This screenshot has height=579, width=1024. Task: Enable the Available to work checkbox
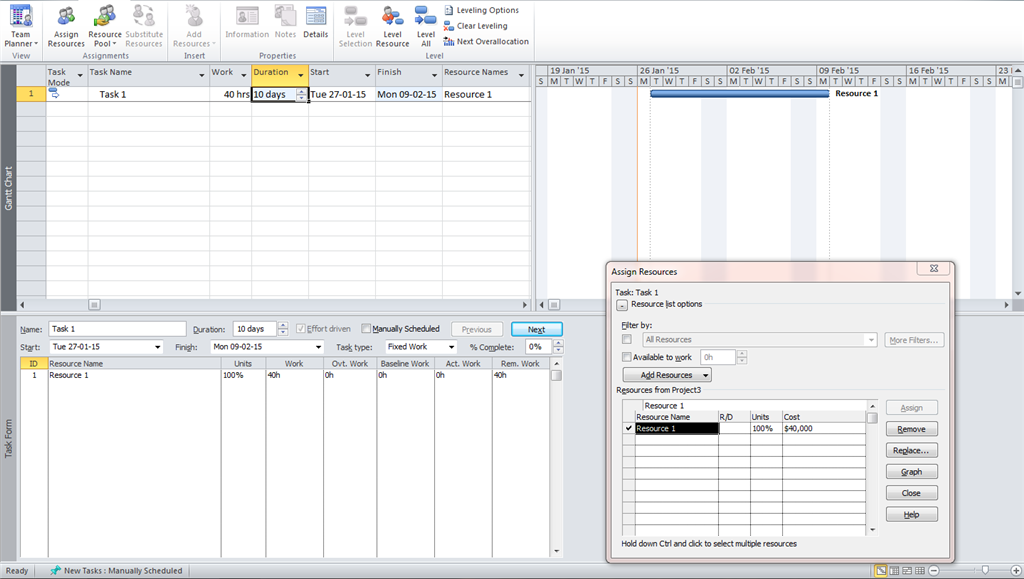click(627, 357)
